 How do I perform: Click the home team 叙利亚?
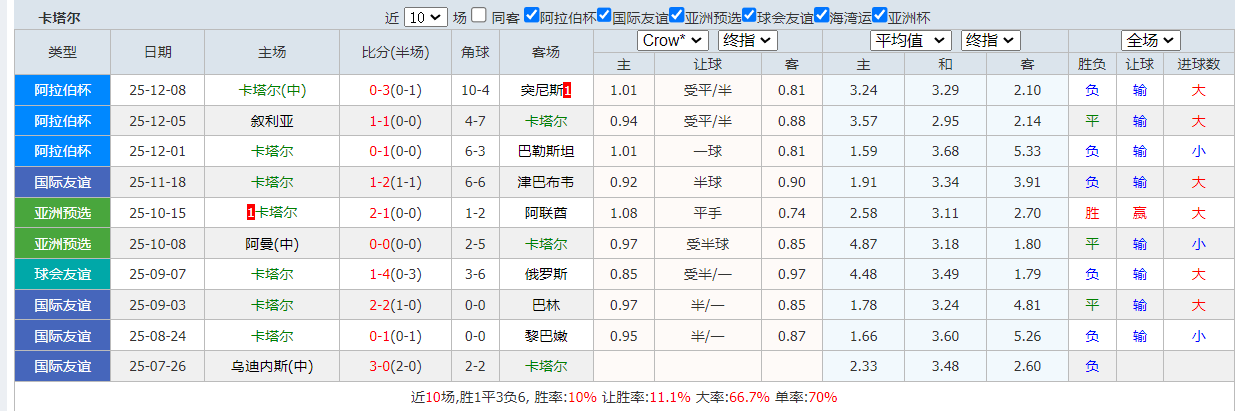click(272, 121)
